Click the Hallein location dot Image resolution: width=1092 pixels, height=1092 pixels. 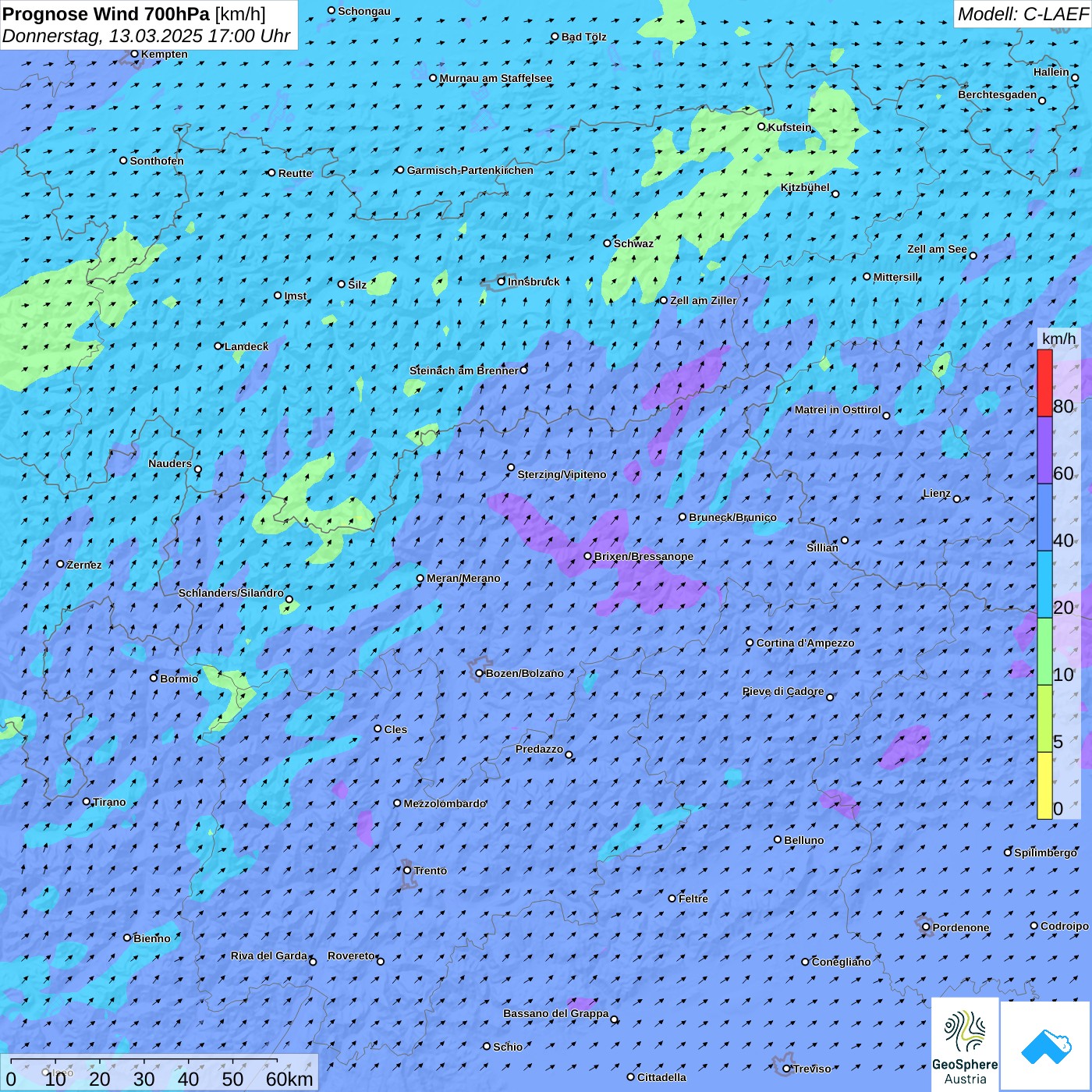(x=1075, y=77)
